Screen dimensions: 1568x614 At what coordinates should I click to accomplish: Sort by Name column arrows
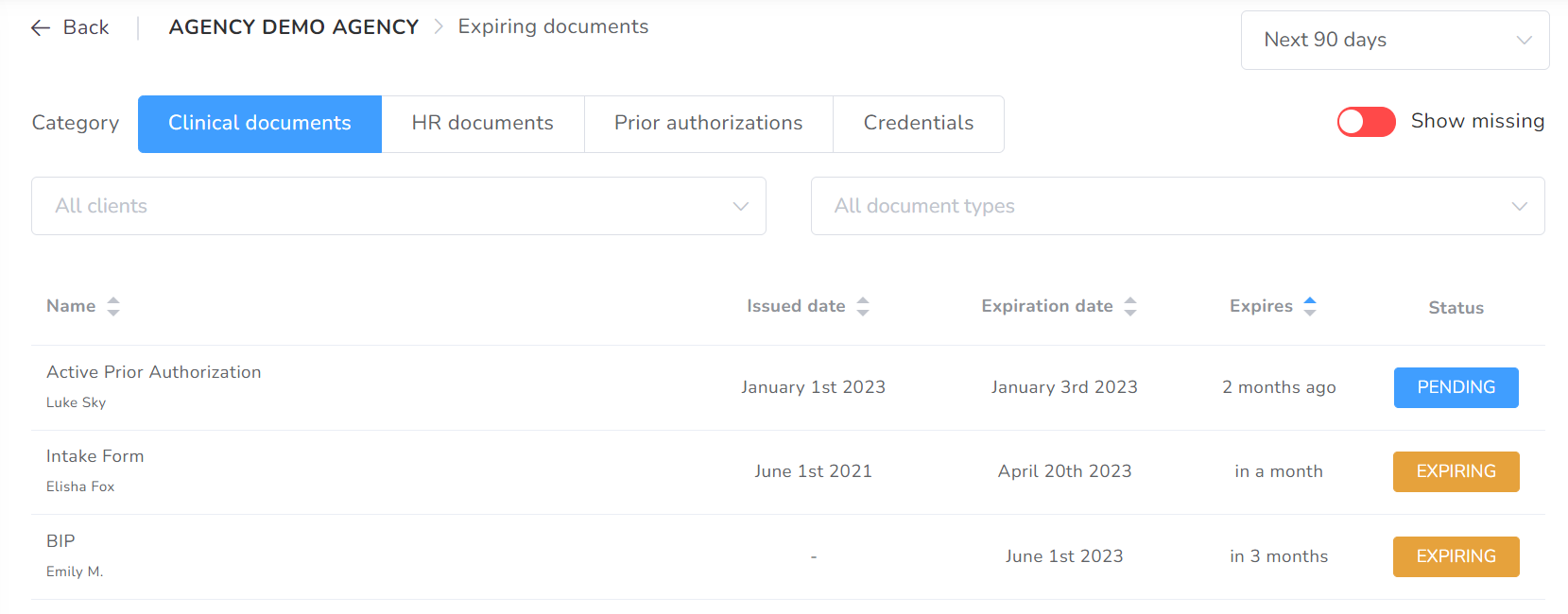[x=113, y=306]
